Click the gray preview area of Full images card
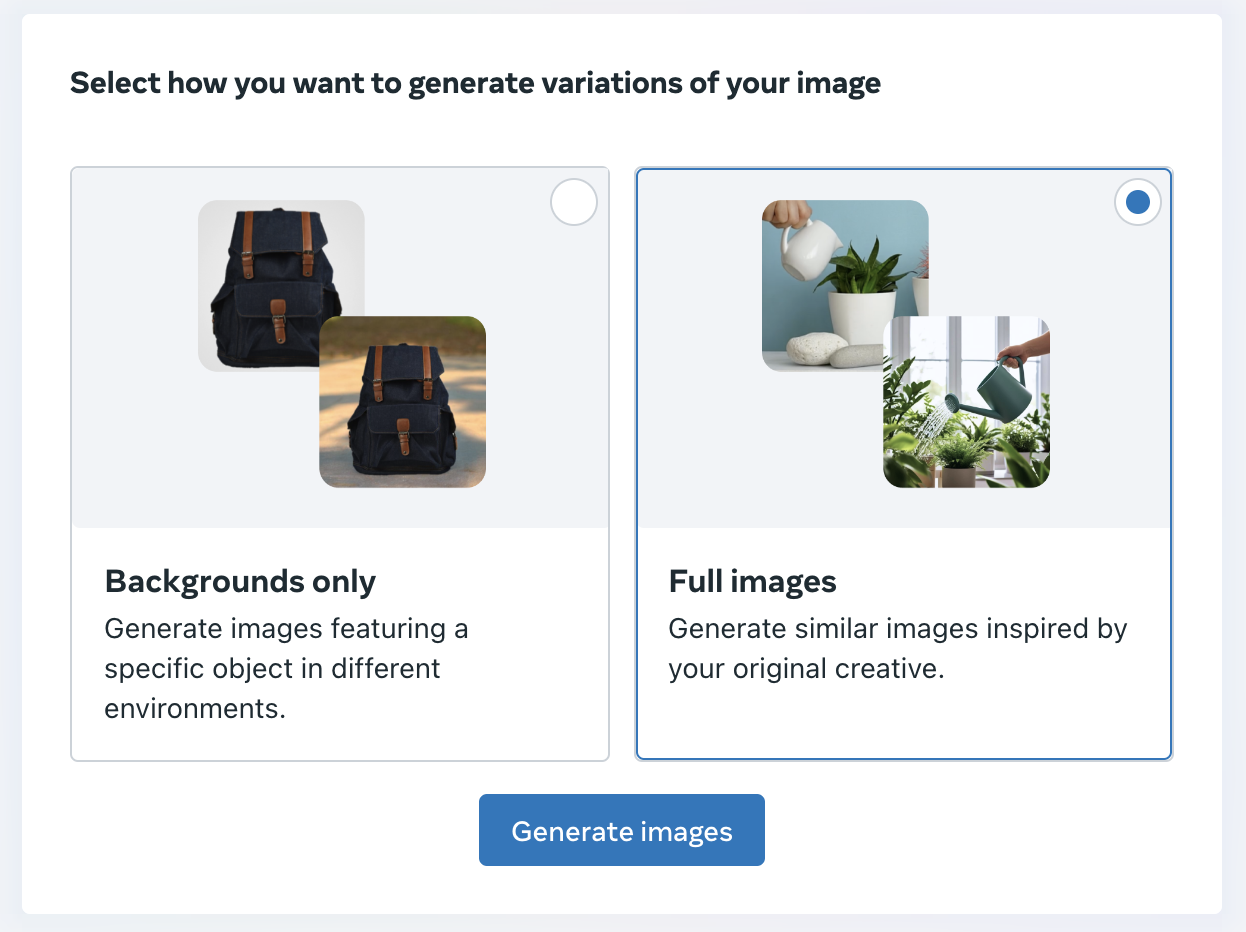The width and height of the screenshot is (1246, 932). point(904,348)
